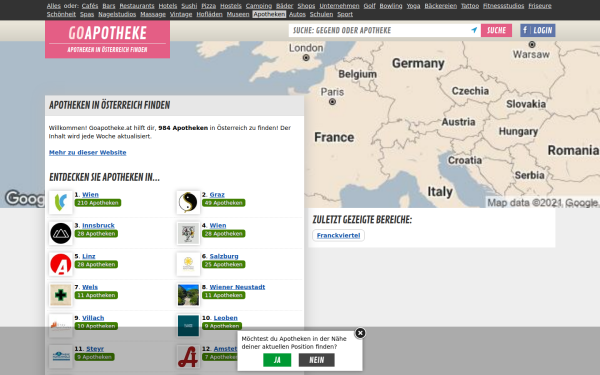Select Fitnessstudios in the top category bar
This screenshot has width=600, height=375.
[504, 6]
